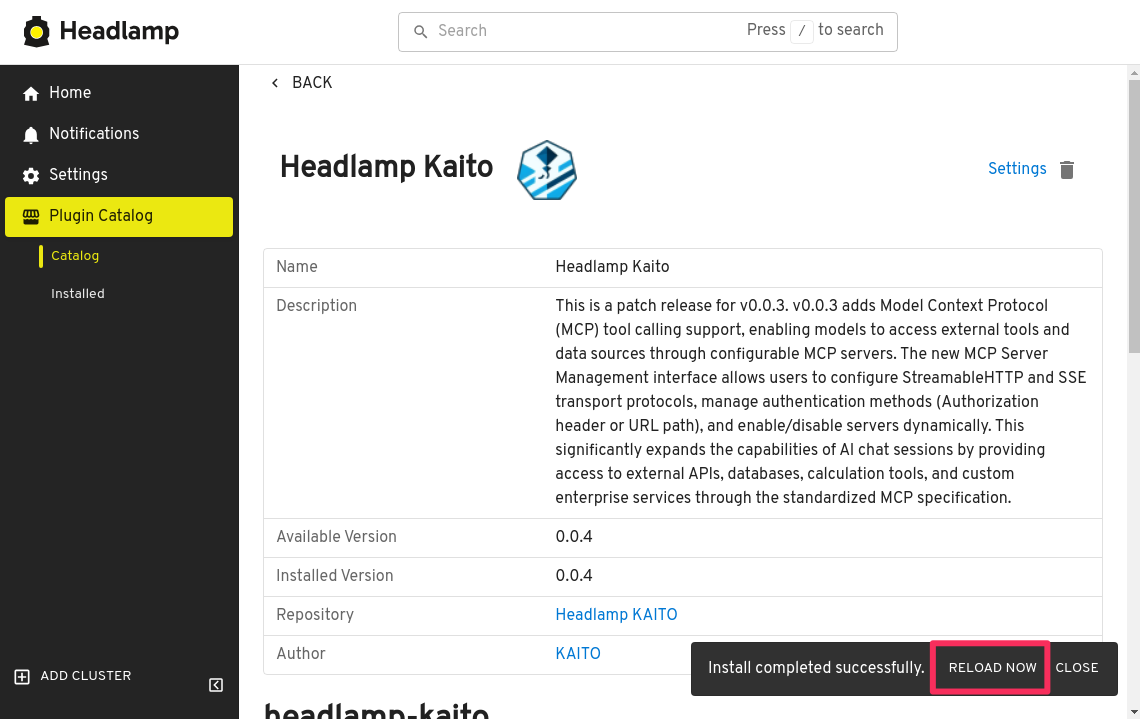The height and width of the screenshot is (719, 1140).
Task: Click the Add Cluster plus icon
Action: pos(22,677)
